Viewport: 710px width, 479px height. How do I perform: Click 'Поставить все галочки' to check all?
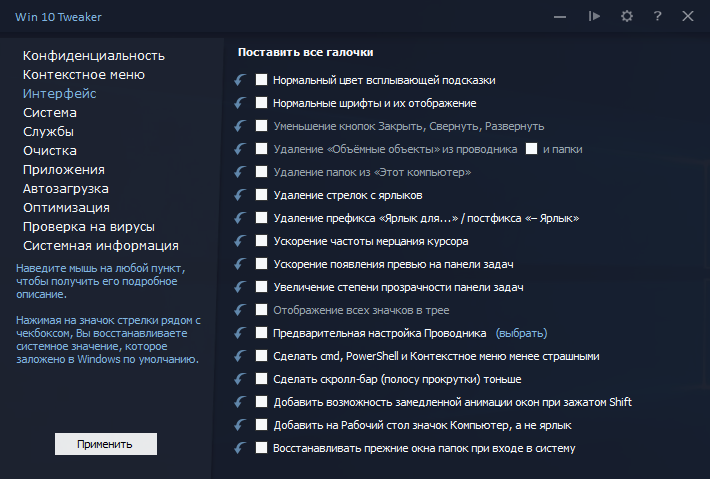click(x=306, y=52)
